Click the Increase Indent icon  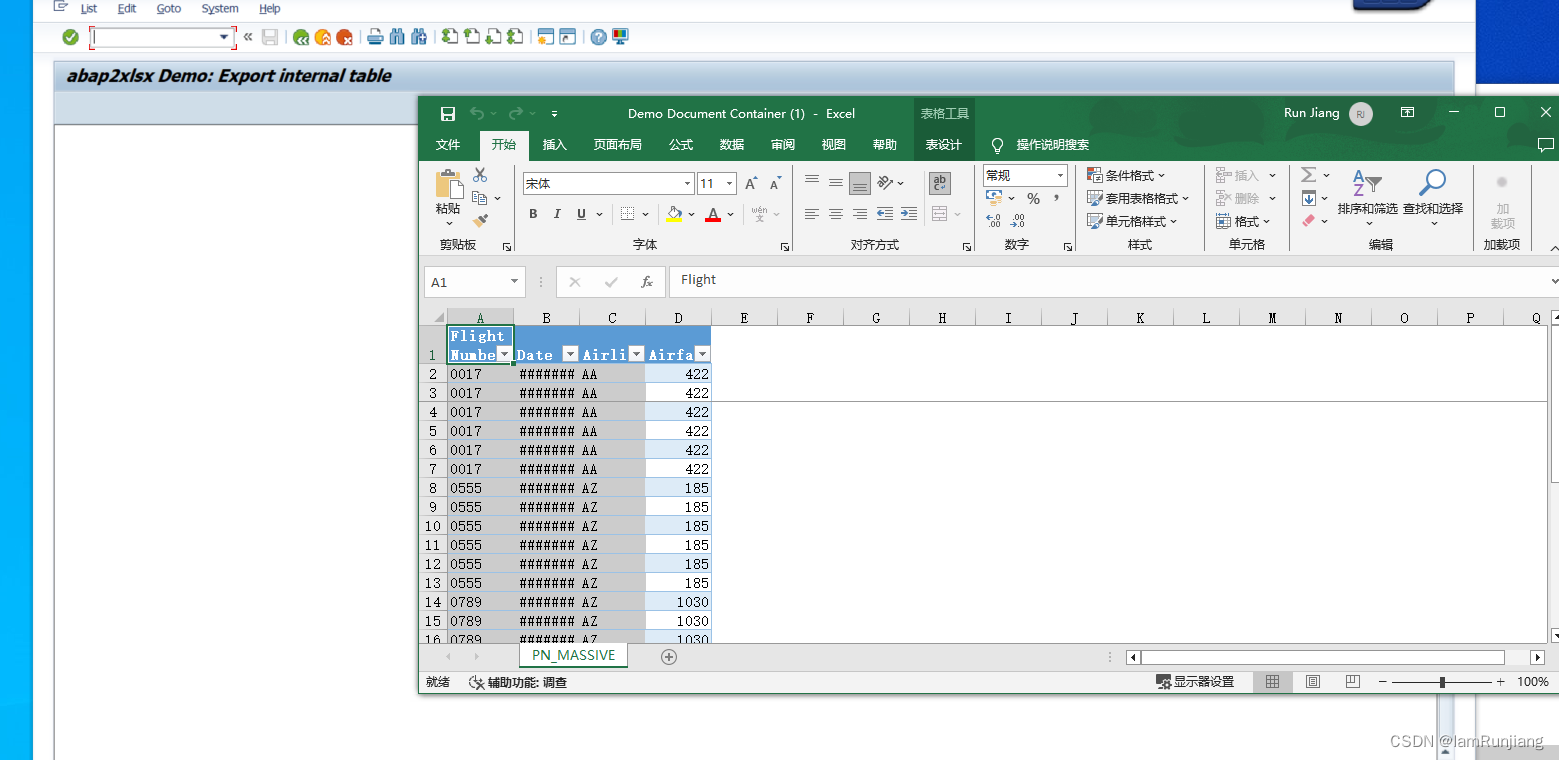[908, 214]
